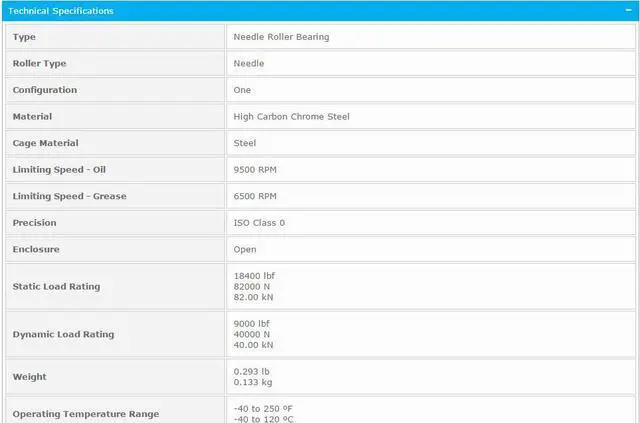Click the Precision row label

pos(34,223)
